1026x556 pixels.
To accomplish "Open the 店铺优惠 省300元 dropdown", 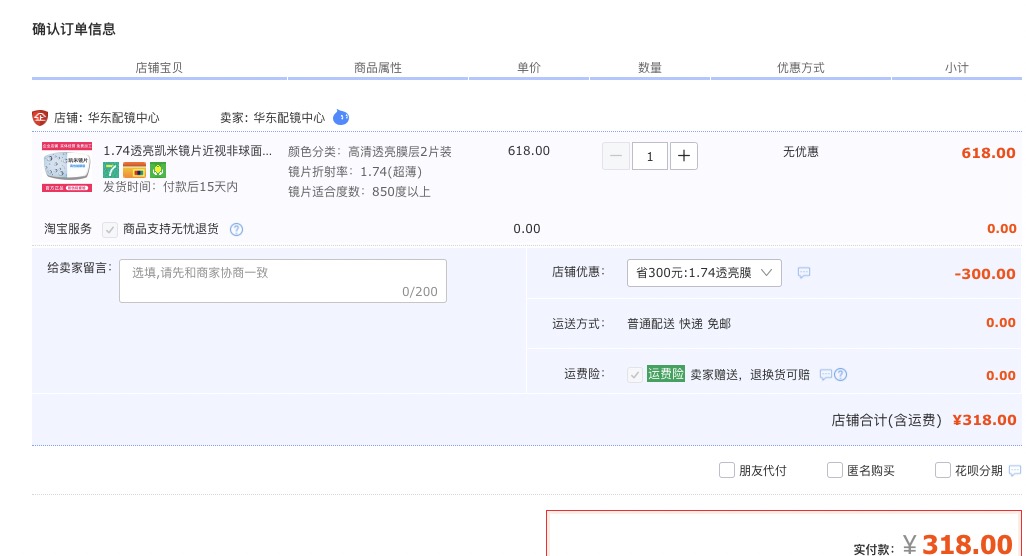I will (704, 273).
